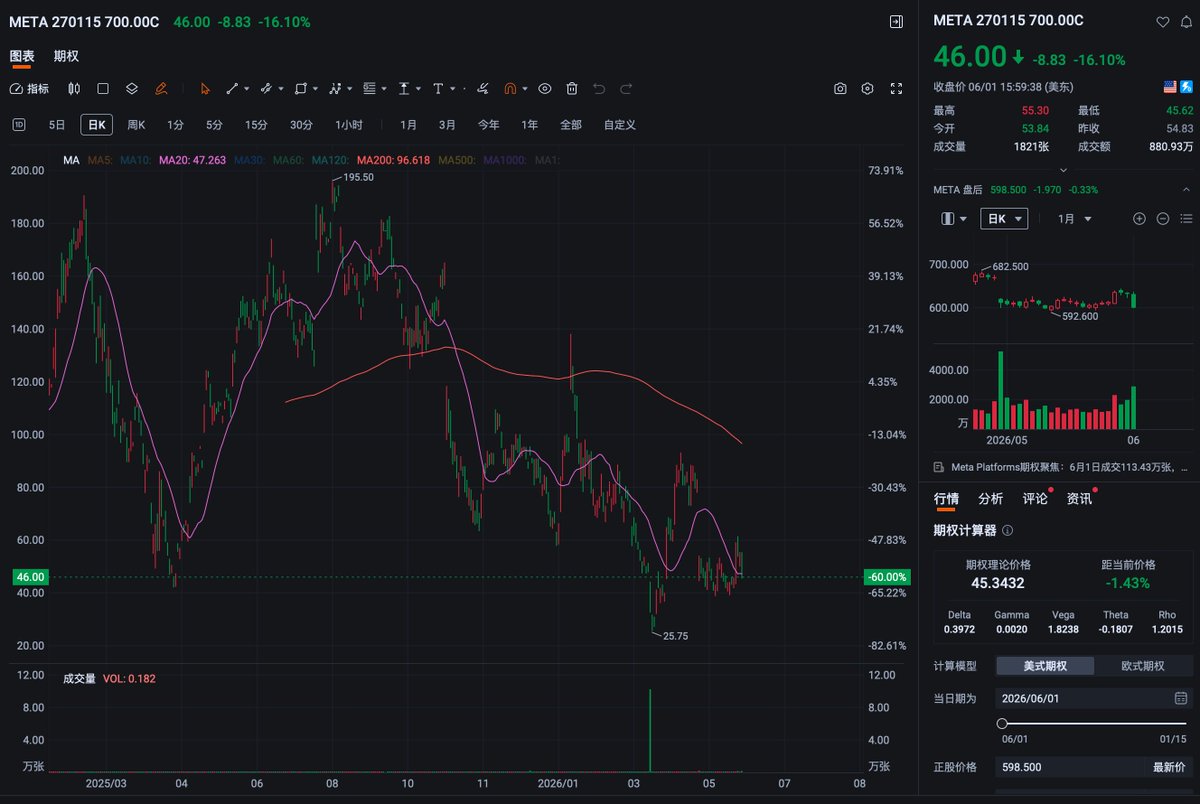This screenshot has width=1200, height=804.
Task: Open the 分析 tab
Action: [x=990, y=498]
